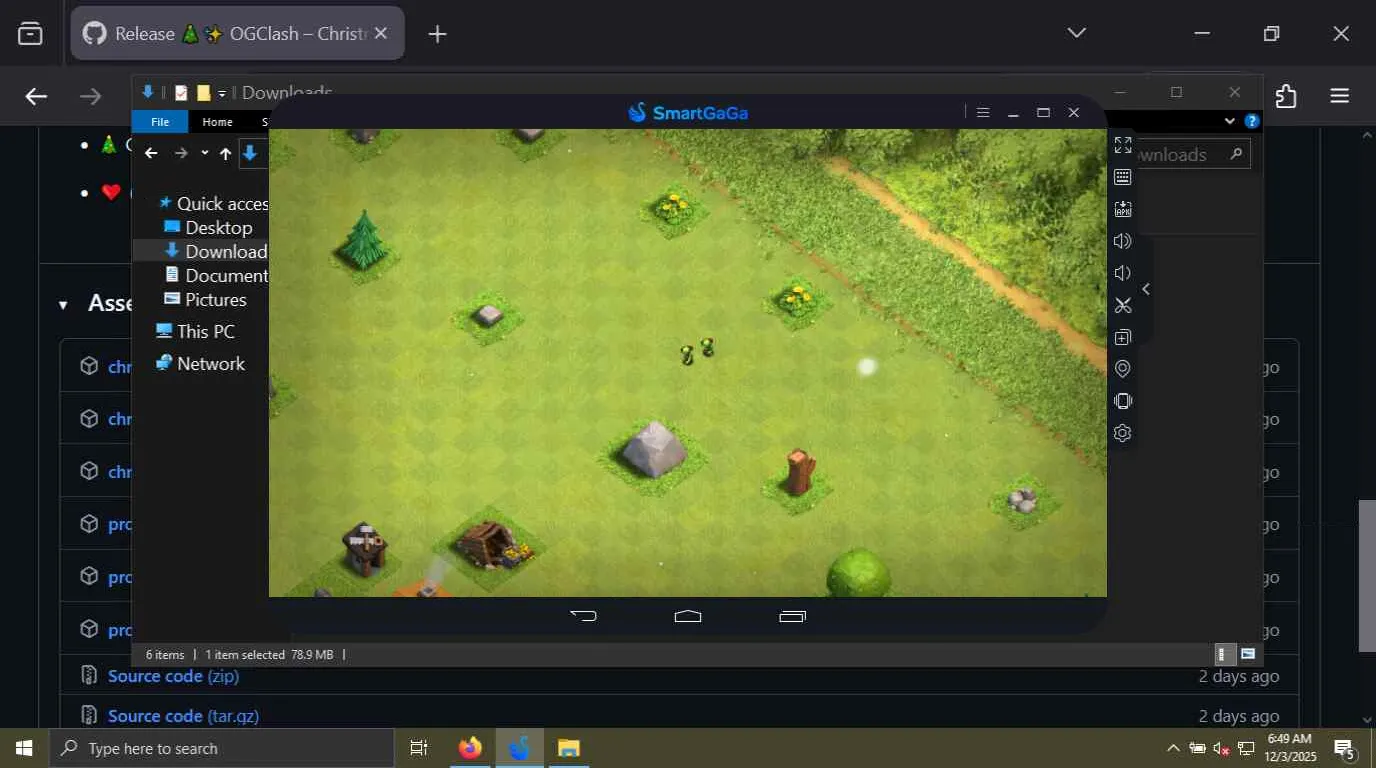Image resolution: width=1376 pixels, height=768 pixels.
Task: Open Task View on the taskbar
Action: tap(419, 748)
